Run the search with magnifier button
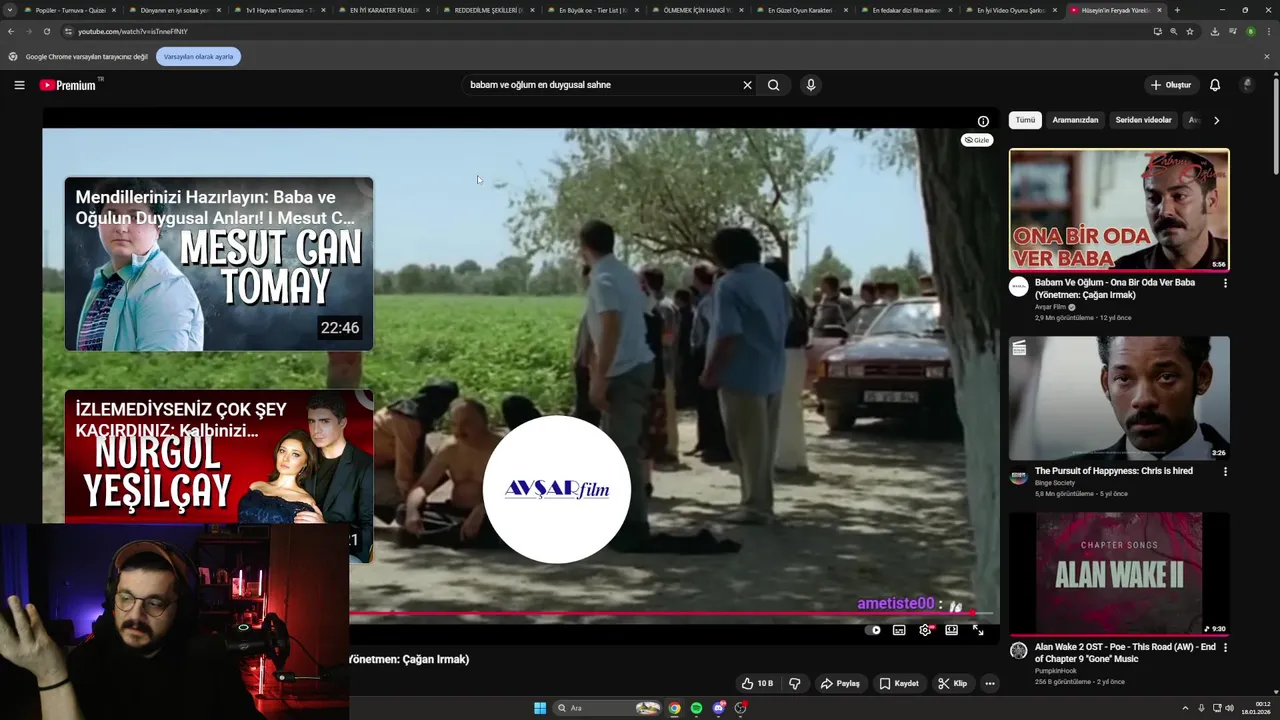The image size is (1280, 720). click(773, 85)
